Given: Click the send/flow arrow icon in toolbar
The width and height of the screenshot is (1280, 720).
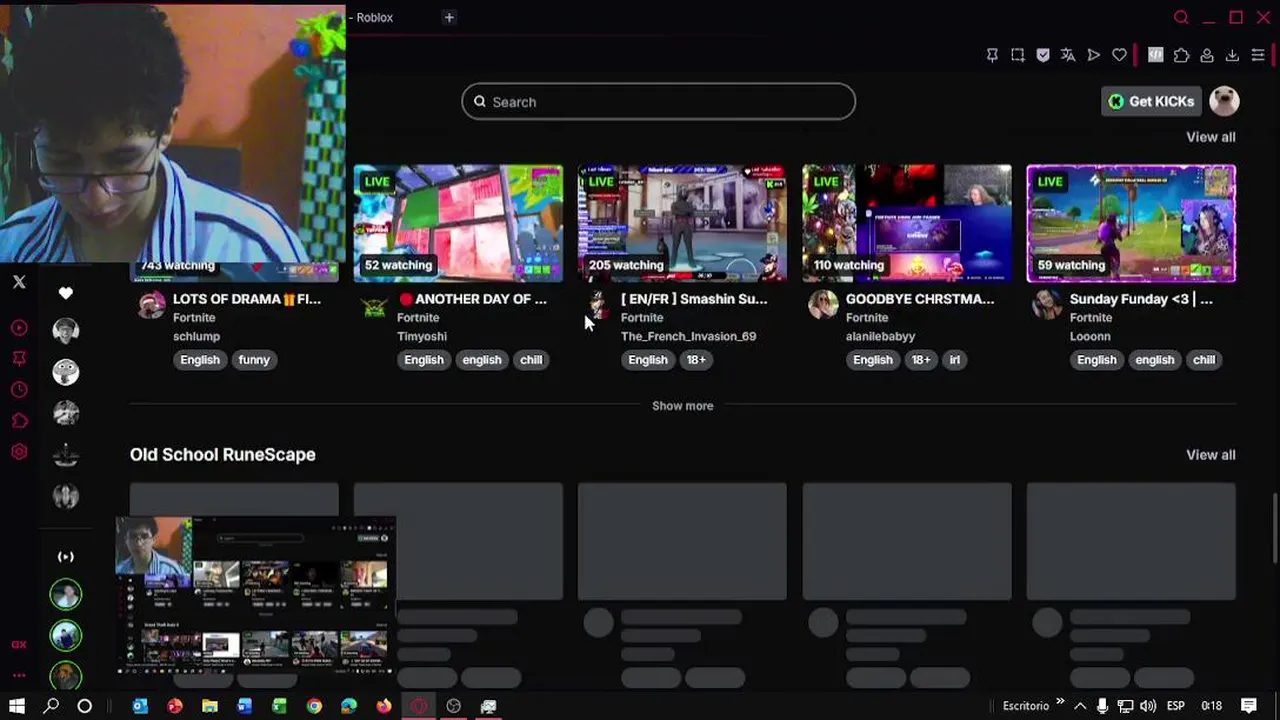Looking at the screenshot, I should point(1094,56).
